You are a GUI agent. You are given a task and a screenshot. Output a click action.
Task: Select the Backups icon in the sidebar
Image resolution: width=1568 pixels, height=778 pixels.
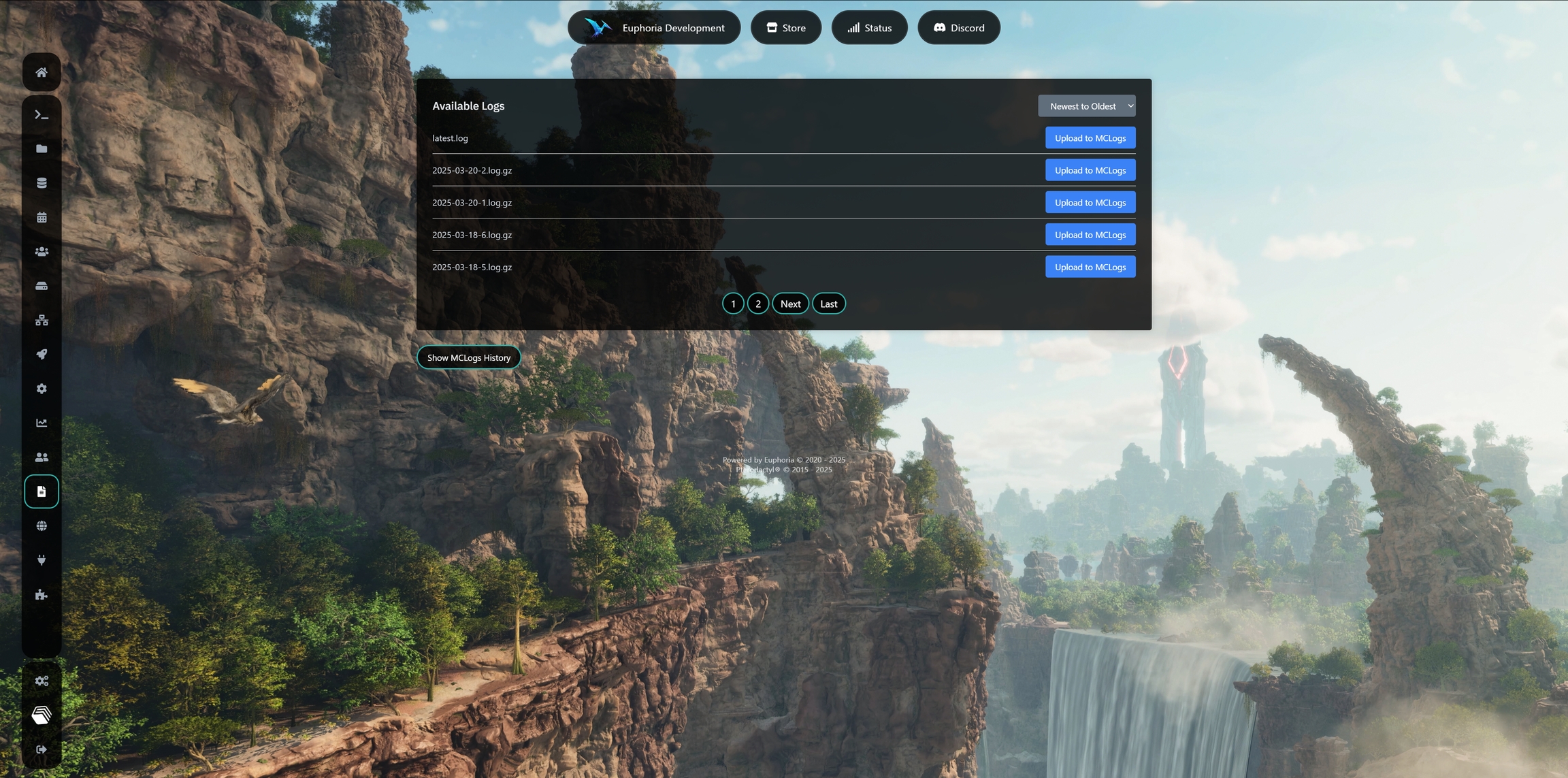pos(42,285)
